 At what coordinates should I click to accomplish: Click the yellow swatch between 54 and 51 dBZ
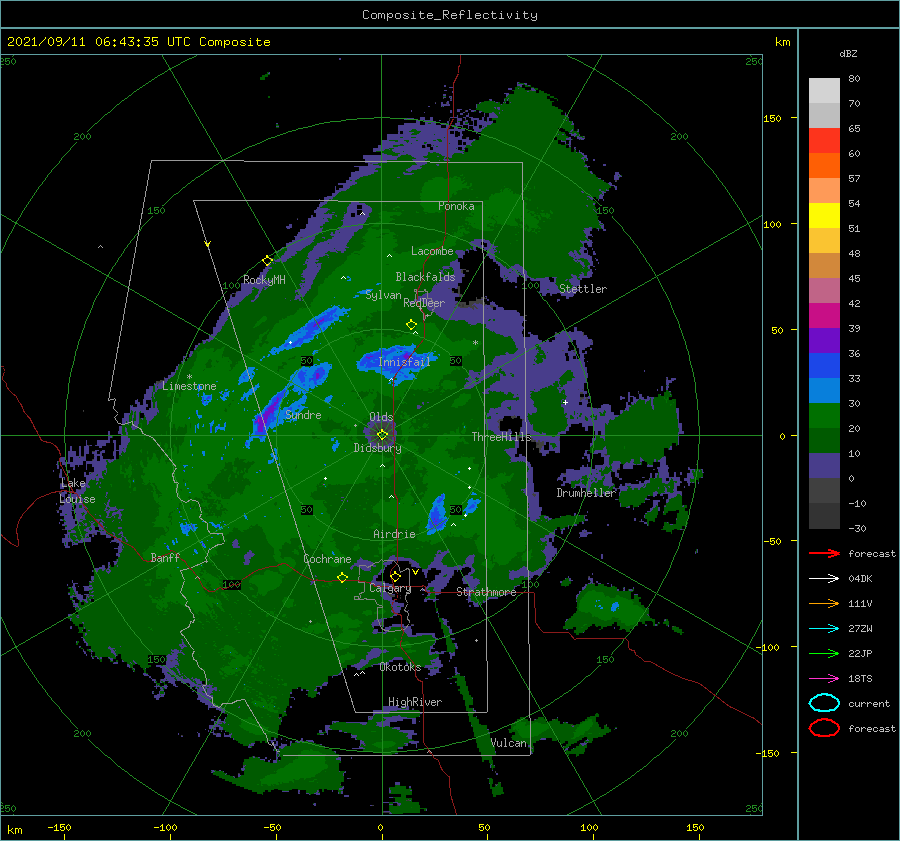(x=824, y=216)
